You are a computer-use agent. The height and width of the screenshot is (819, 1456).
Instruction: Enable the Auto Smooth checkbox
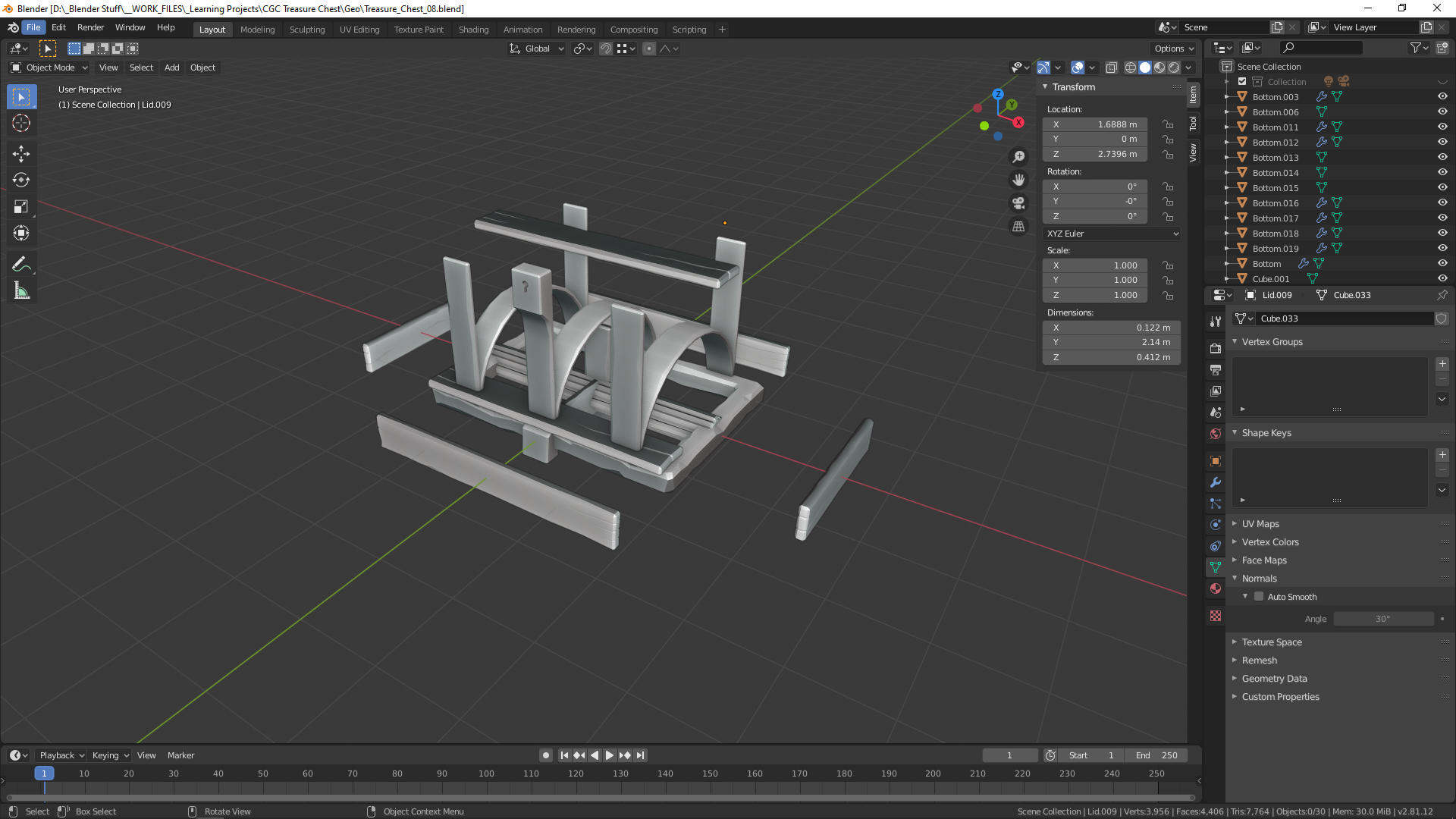[x=1259, y=597]
